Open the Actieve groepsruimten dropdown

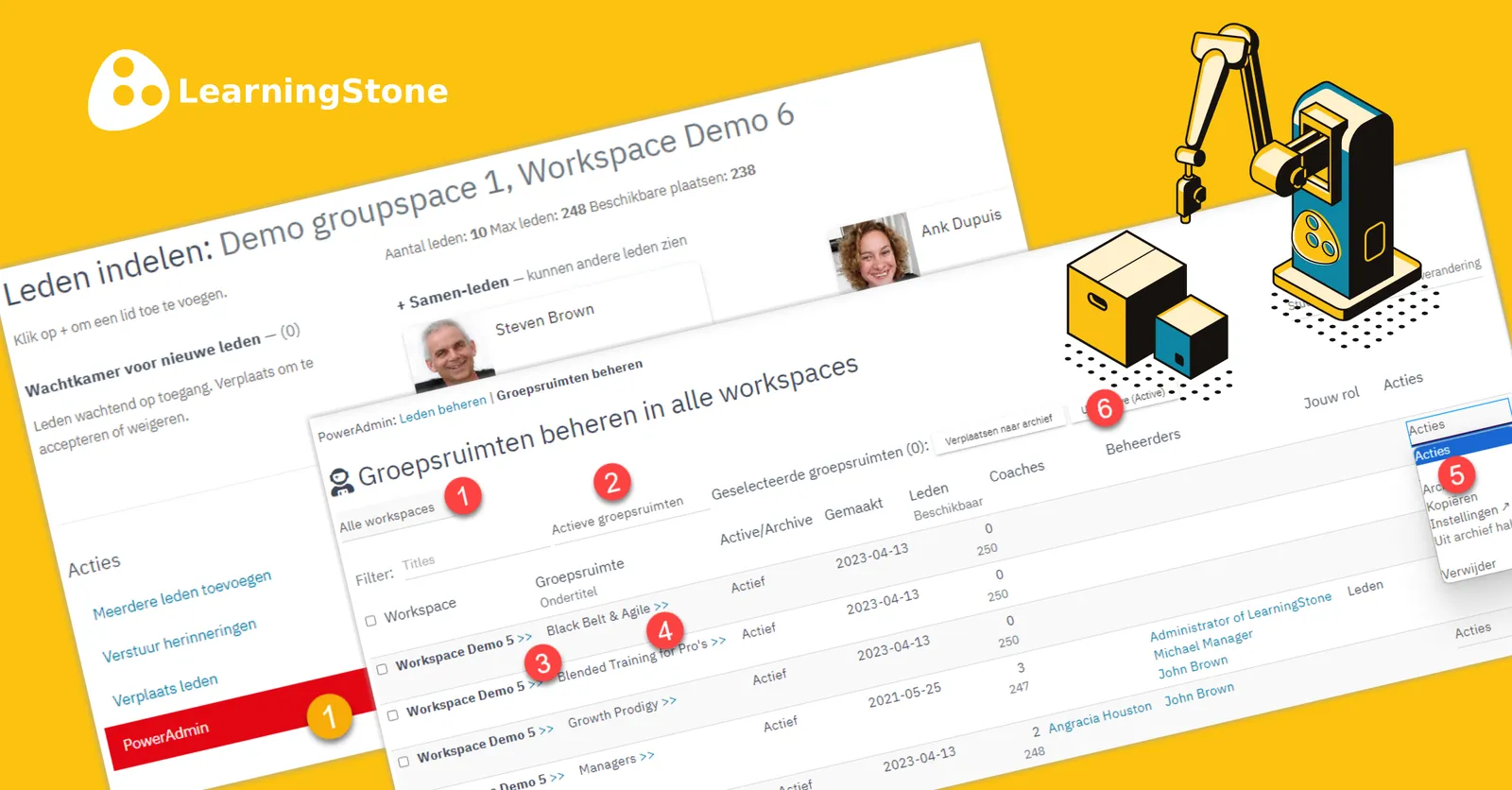(618, 515)
